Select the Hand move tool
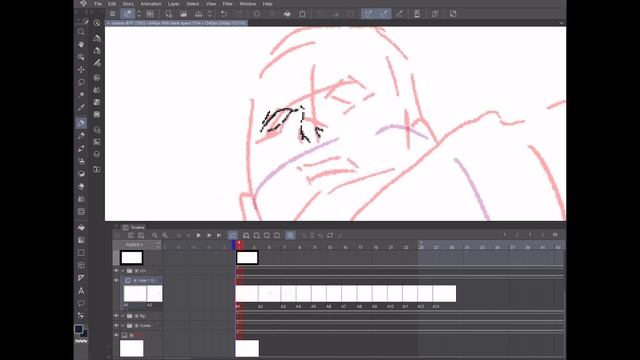The image size is (640, 360). tap(81, 44)
